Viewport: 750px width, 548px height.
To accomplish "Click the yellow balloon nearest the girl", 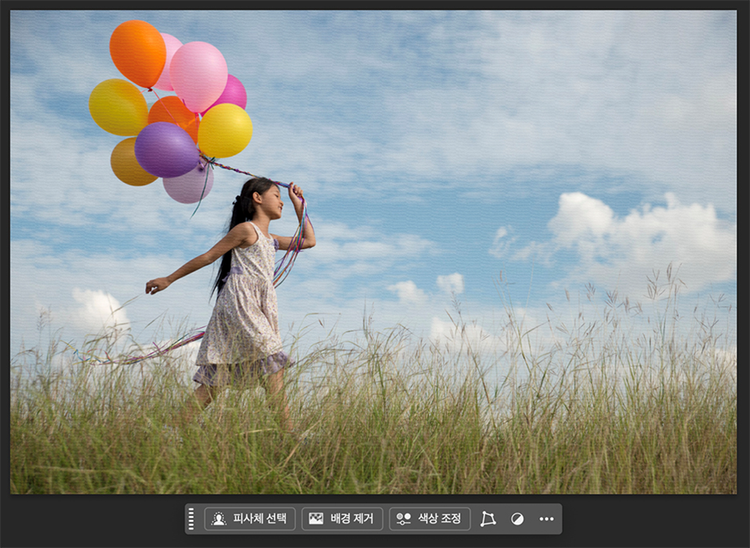I will [225, 131].
